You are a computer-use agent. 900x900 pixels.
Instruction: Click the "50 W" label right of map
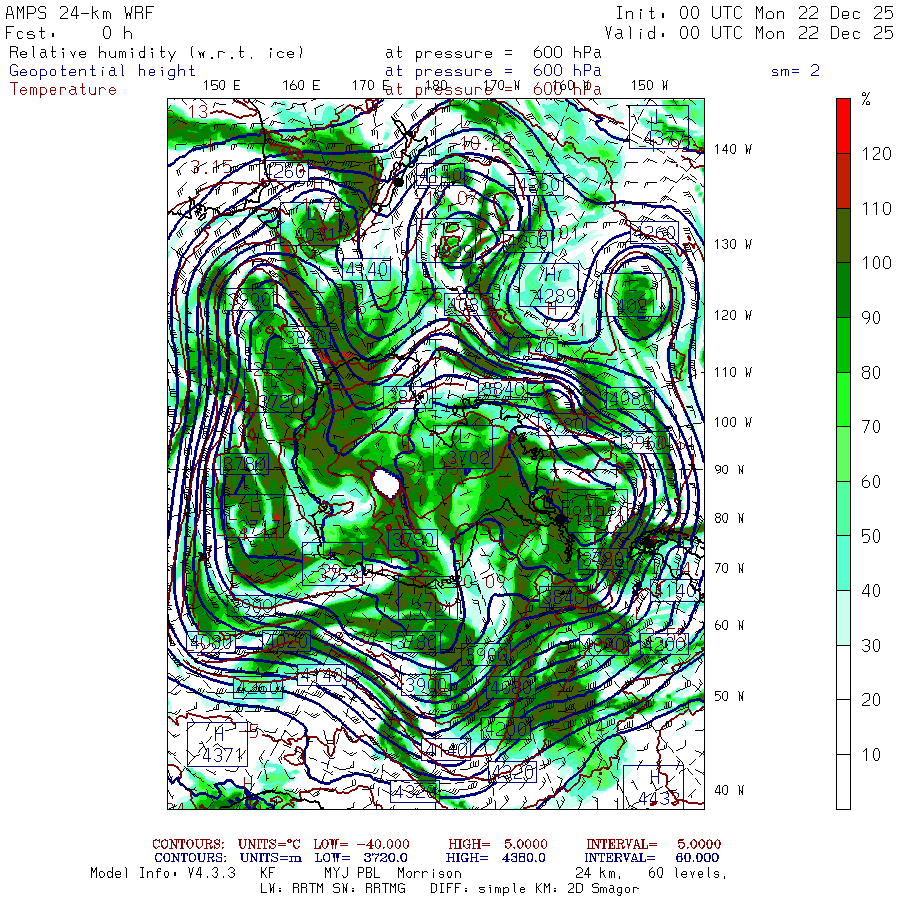click(729, 696)
